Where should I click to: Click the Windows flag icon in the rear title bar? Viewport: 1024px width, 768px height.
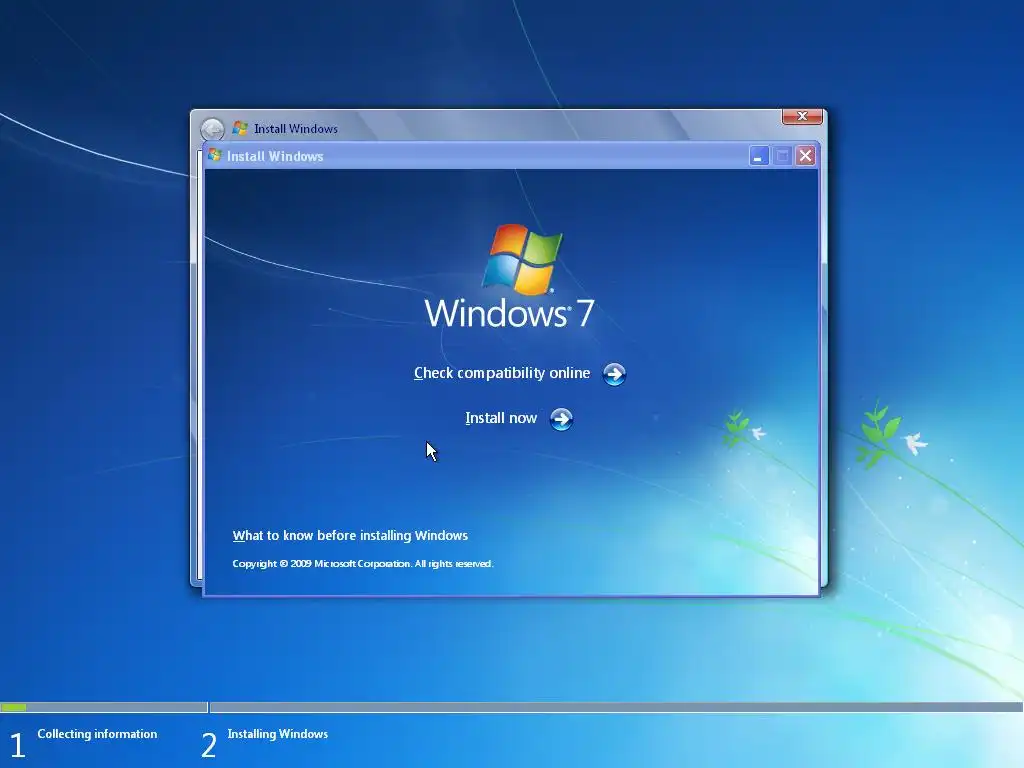click(x=240, y=128)
